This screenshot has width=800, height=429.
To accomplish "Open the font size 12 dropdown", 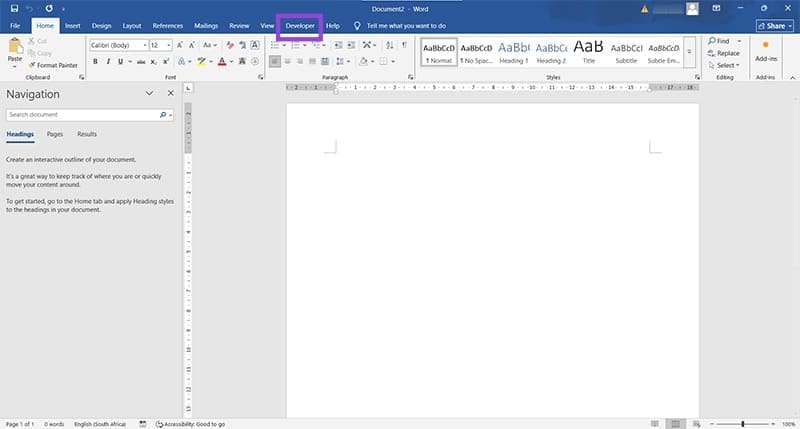I will (168, 45).
